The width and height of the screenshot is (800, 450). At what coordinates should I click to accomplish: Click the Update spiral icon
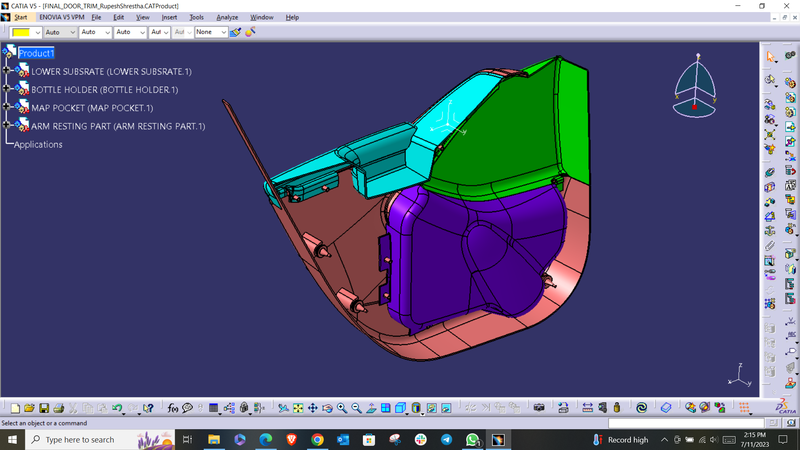641,408
